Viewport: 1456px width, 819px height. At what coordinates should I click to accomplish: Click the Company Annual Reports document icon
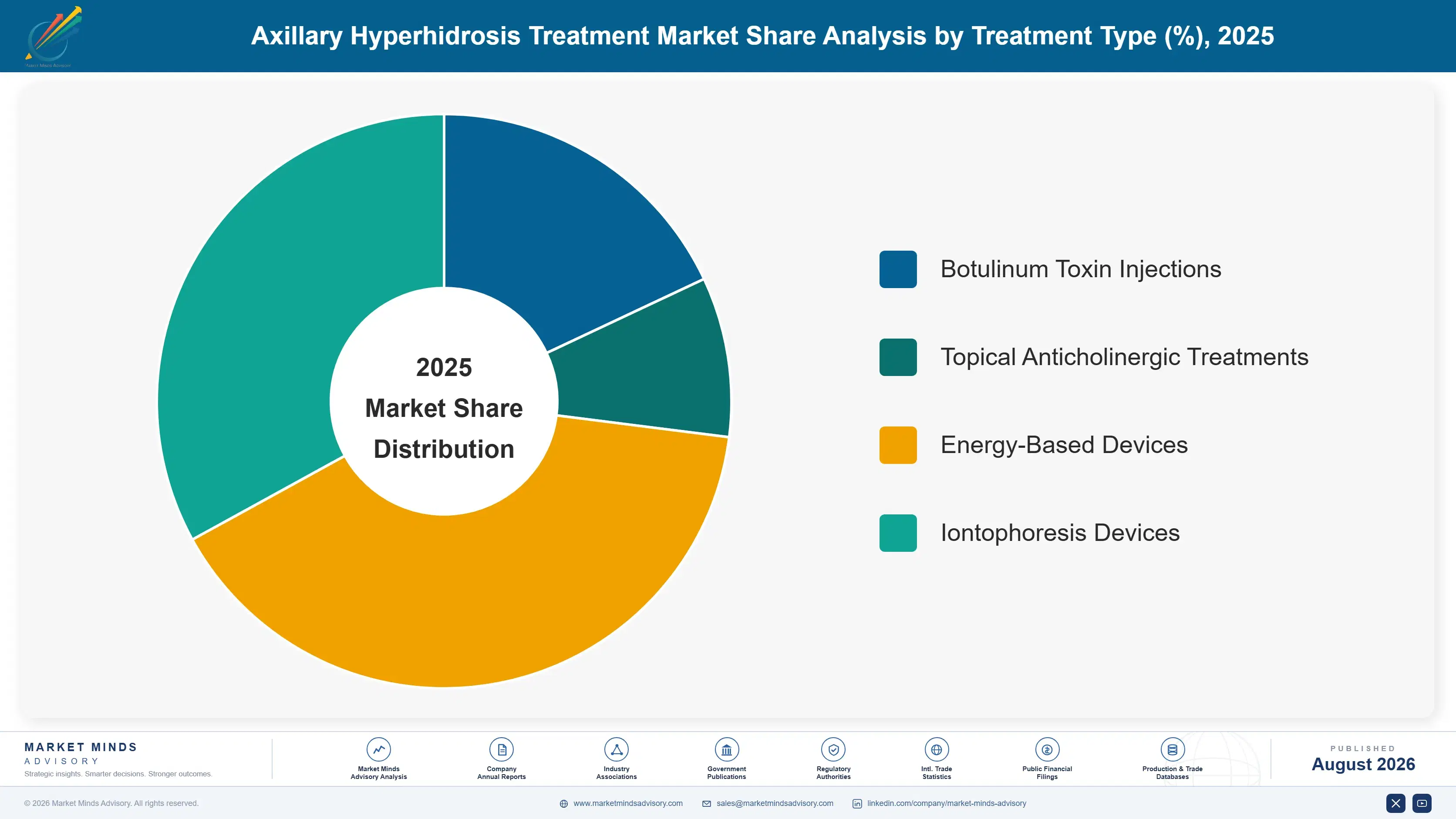[501, 749]
